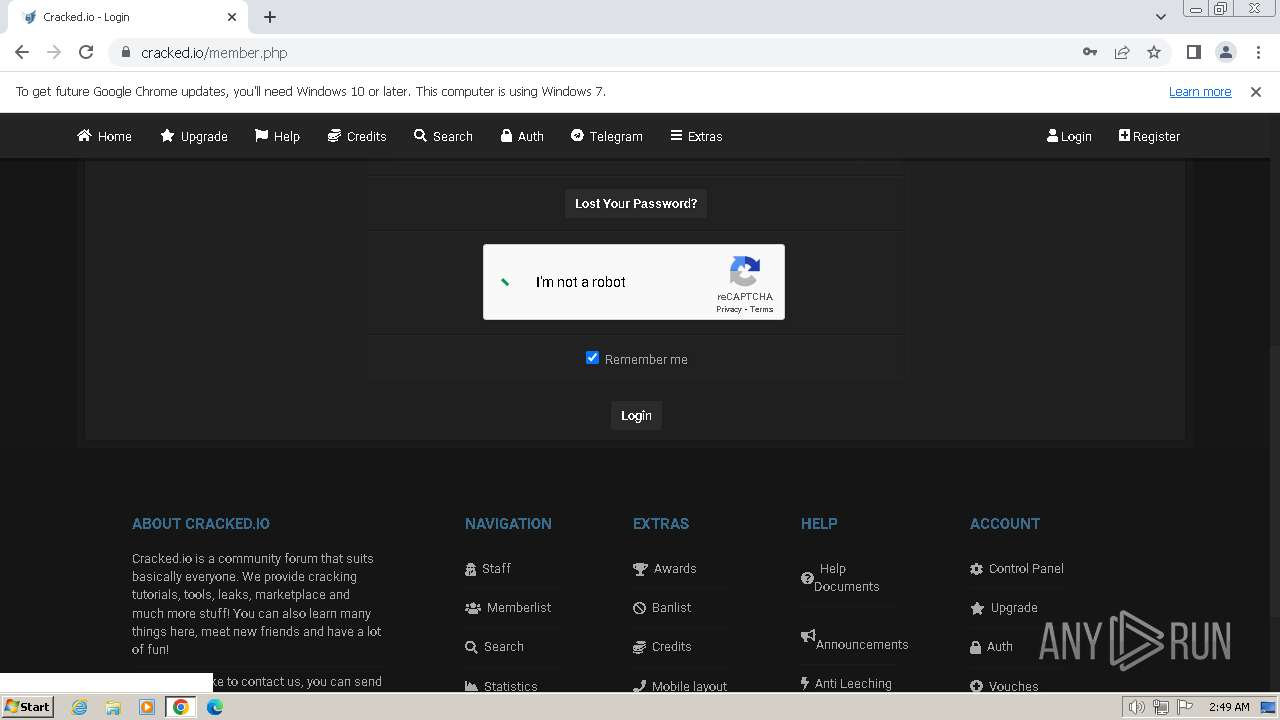Open footer Upgrade link
This screenshot has width=1280, height=720.
1004,607
